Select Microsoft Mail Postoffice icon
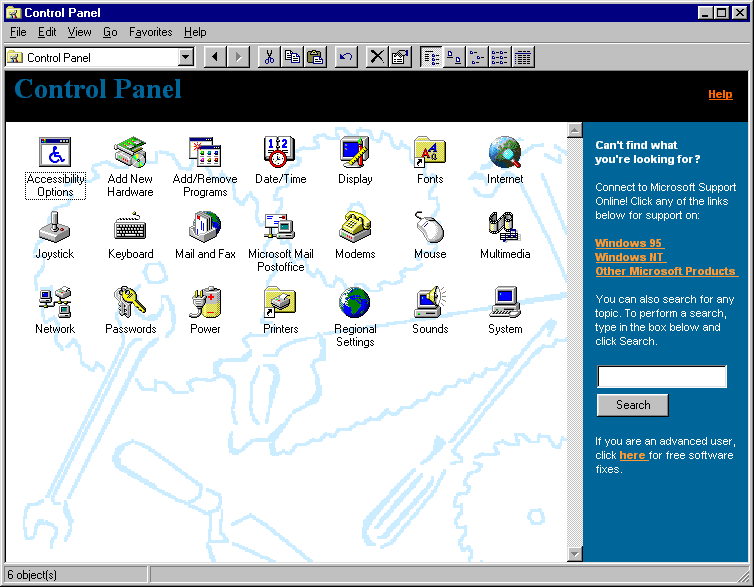This screenshot has height=587, width=754. pos(280,227)
